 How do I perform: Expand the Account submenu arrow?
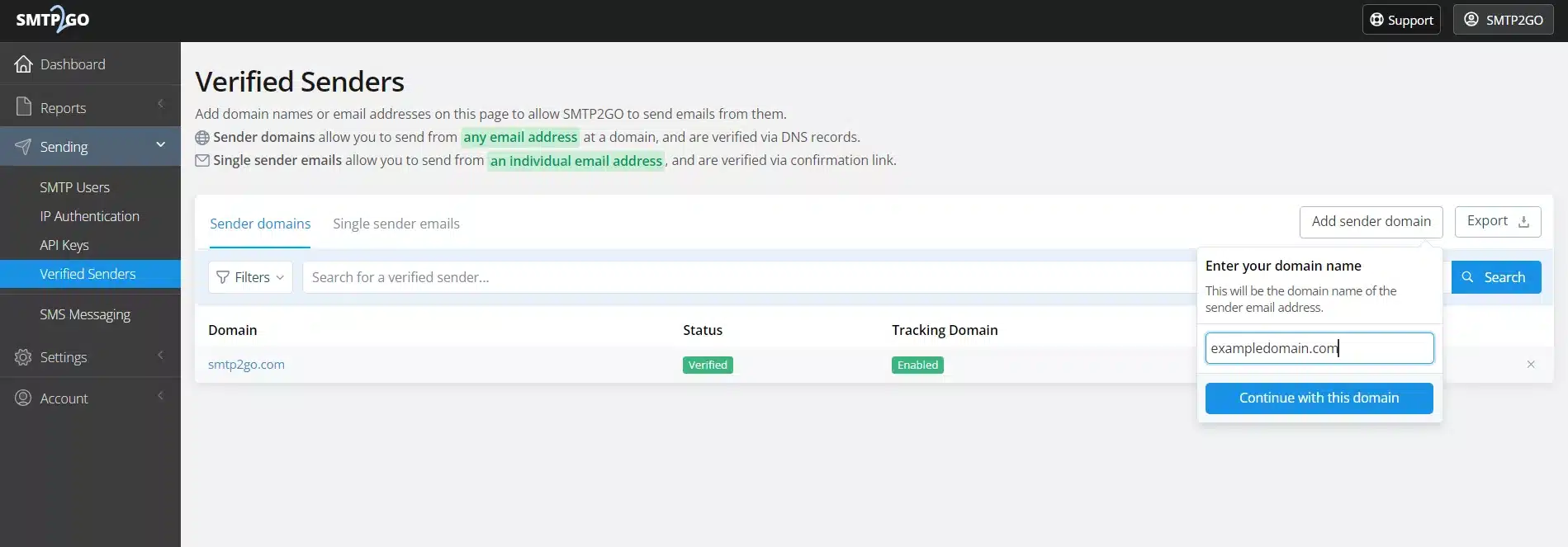pos(160,397)
